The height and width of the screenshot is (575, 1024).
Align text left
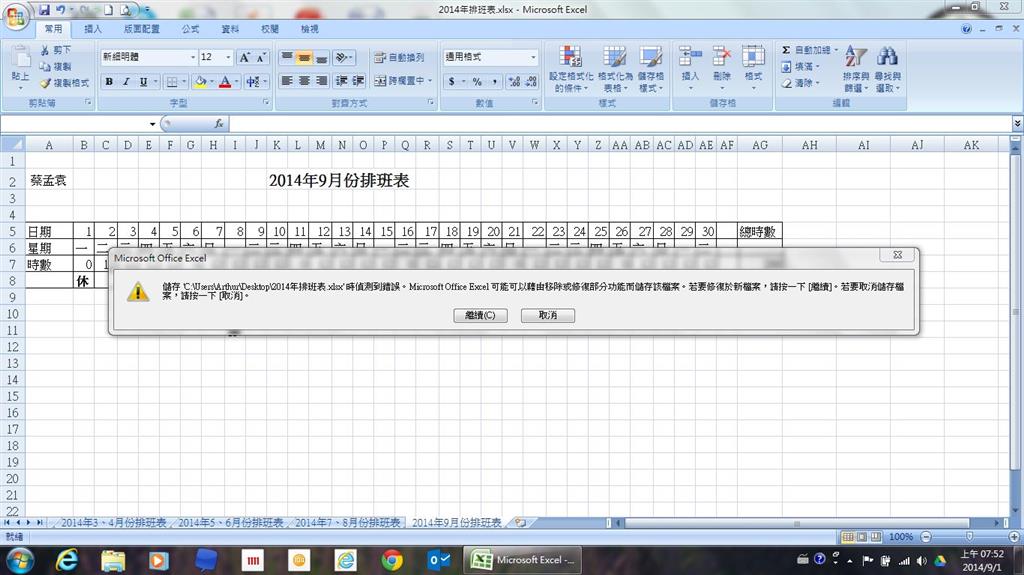click(x=287, y=81)
